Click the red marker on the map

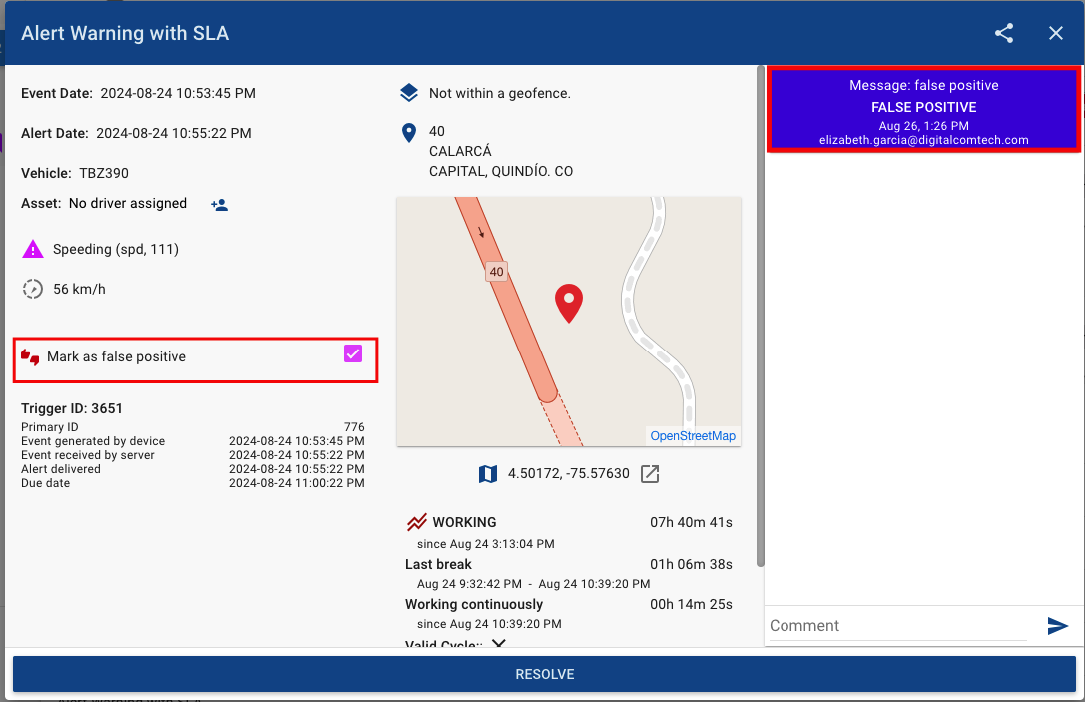pos(569,303)
